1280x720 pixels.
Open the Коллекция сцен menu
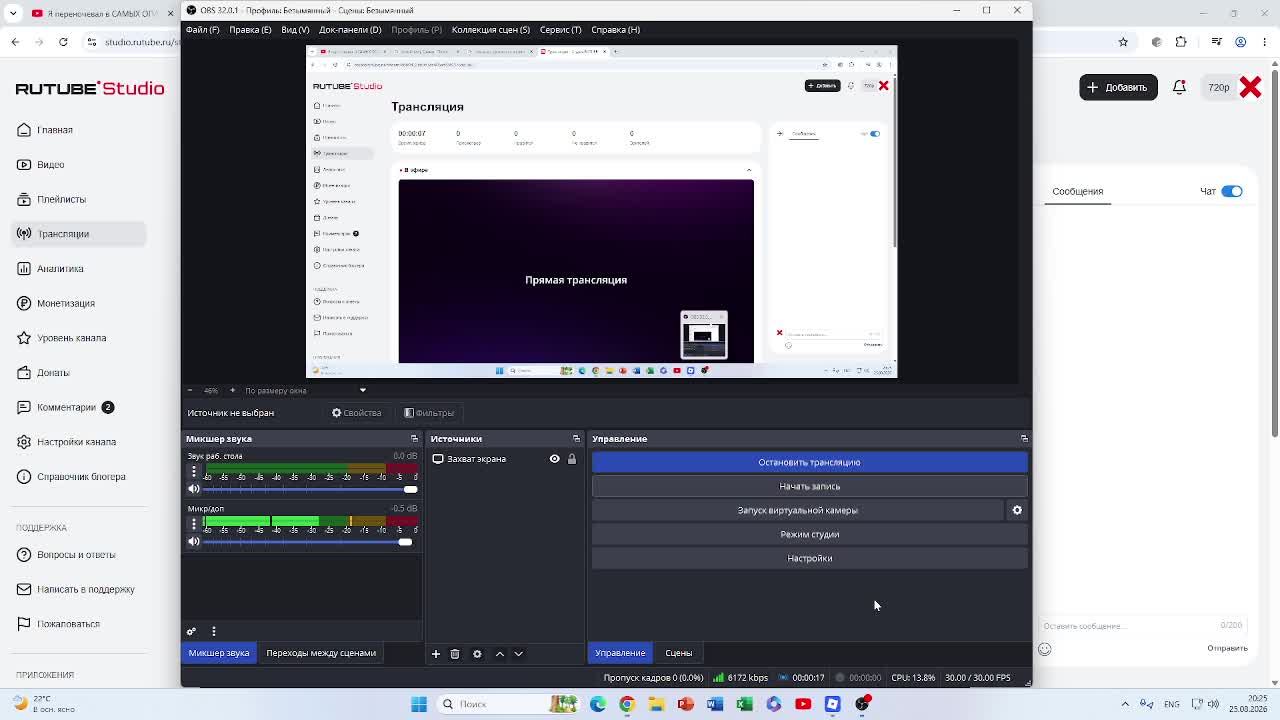(491, 30)
